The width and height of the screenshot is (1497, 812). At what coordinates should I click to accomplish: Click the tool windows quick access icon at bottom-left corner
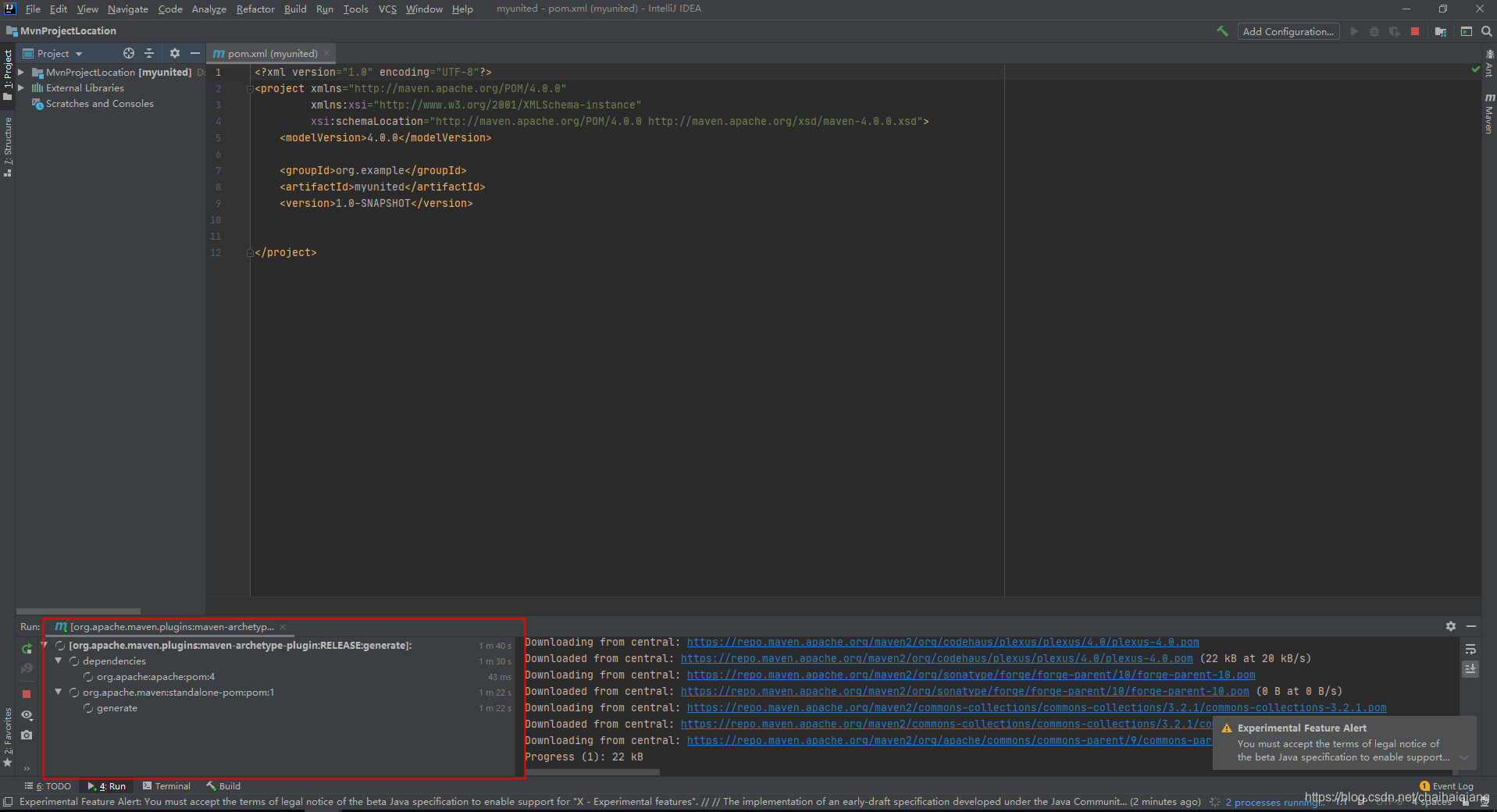(x=8, y=802)
